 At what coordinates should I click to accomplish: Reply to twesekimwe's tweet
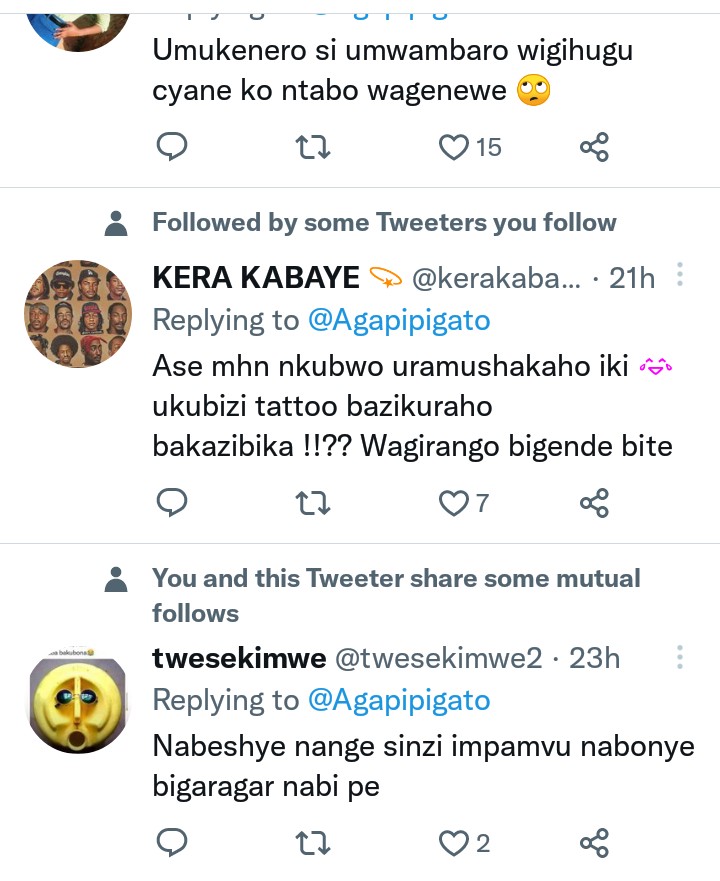tap(173, 843)
